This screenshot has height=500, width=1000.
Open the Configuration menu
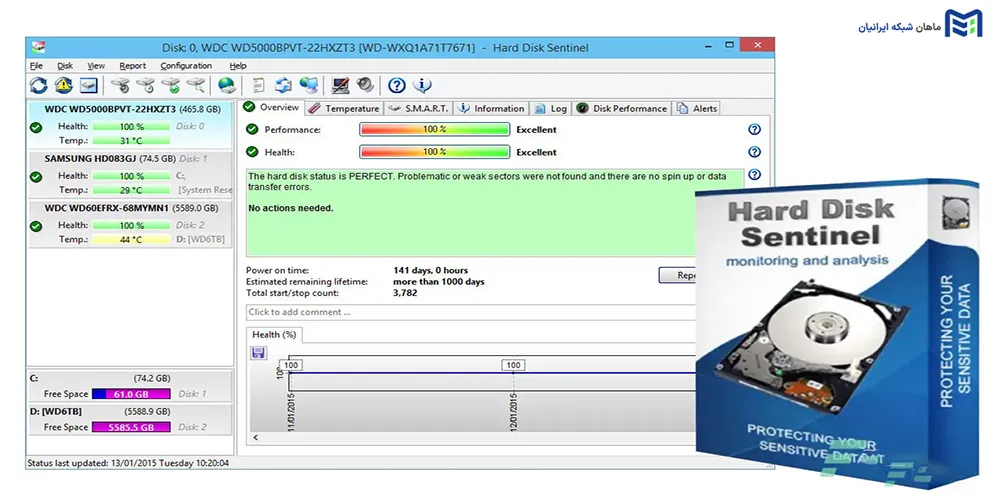[x=186, y=66]
